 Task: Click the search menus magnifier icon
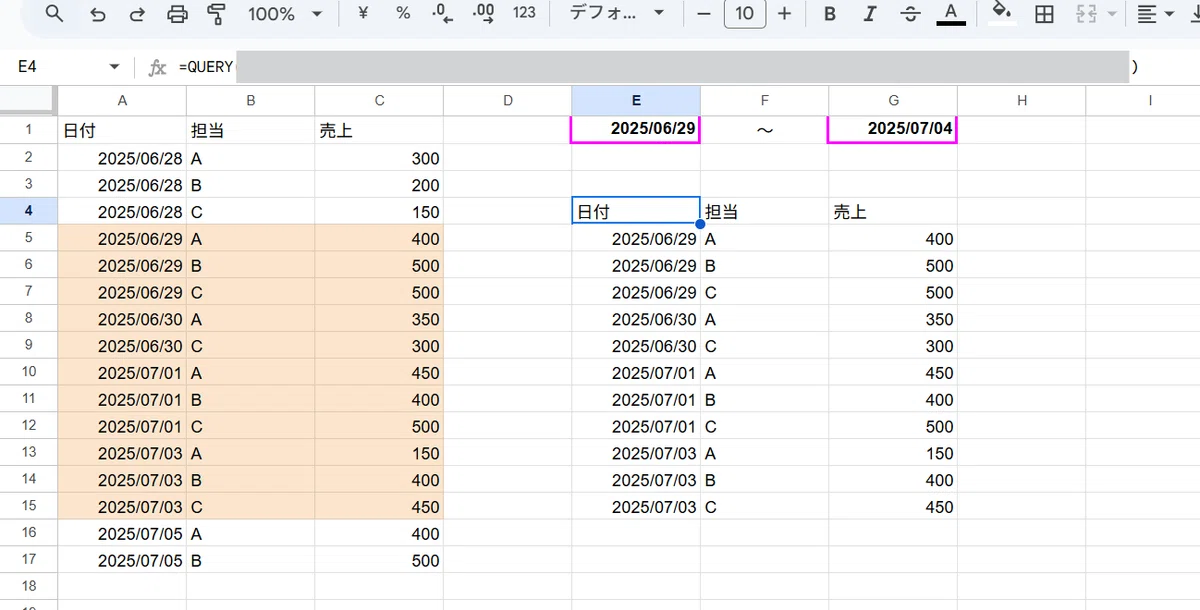(55, 14)
